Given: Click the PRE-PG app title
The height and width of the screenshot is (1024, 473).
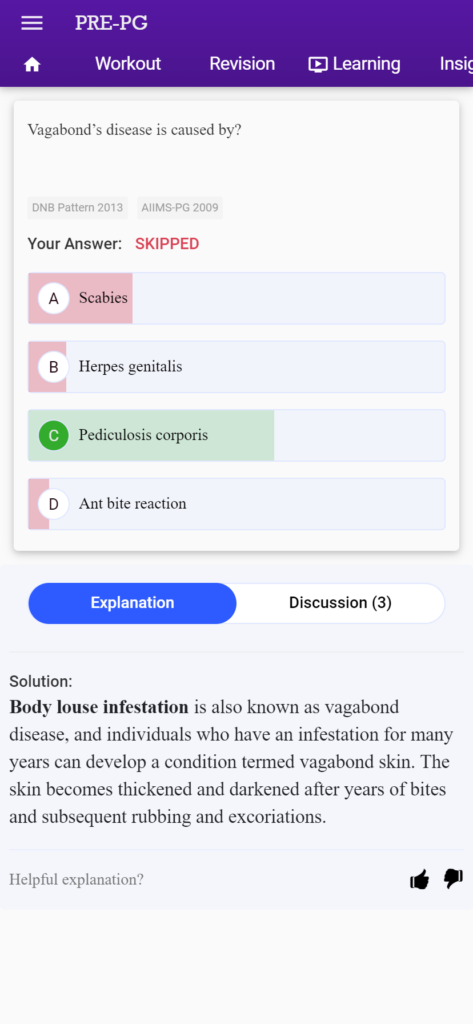Looking at the screenshot, I should (x=111, y=23).
